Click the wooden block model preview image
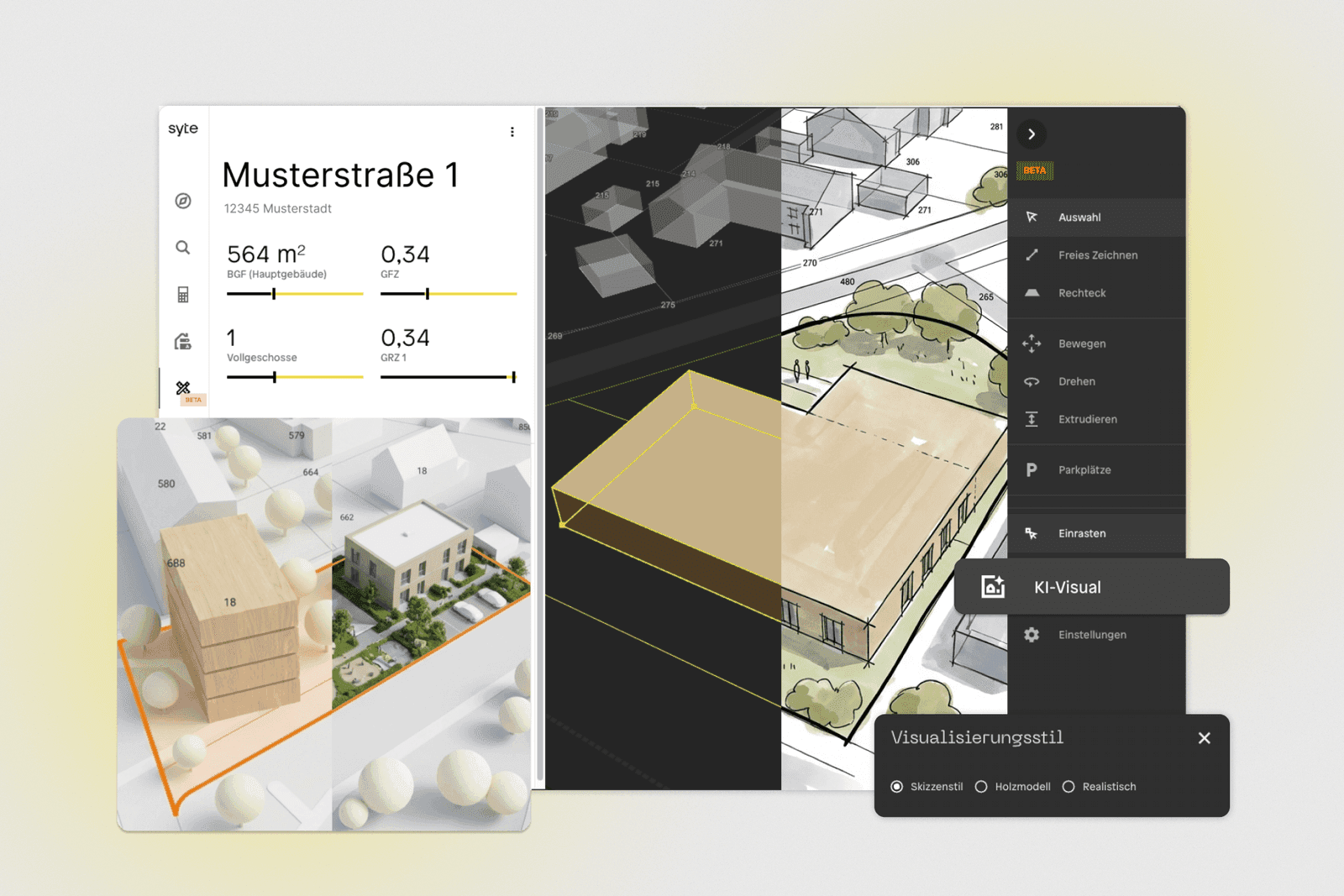This screenshot has width=1344, height=896. 225,625
